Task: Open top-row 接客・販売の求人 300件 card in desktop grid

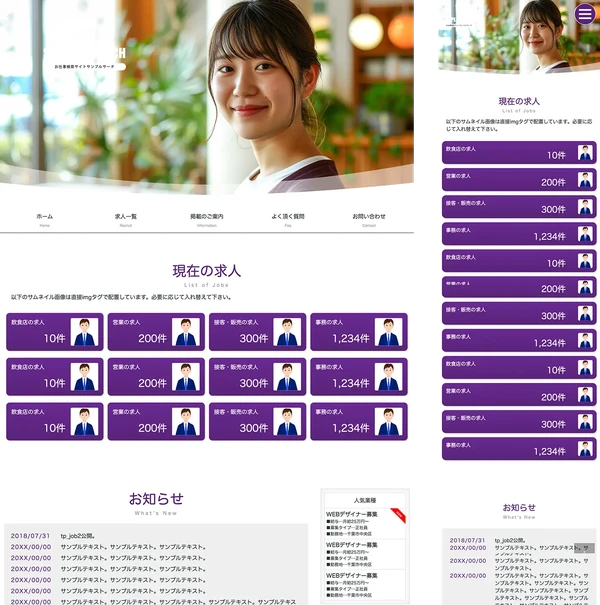Action: tap(258, 332)
